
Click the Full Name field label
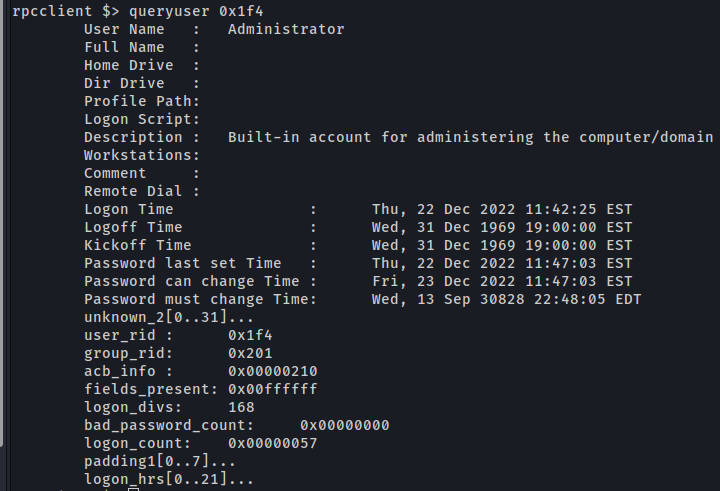coord(124,47)
